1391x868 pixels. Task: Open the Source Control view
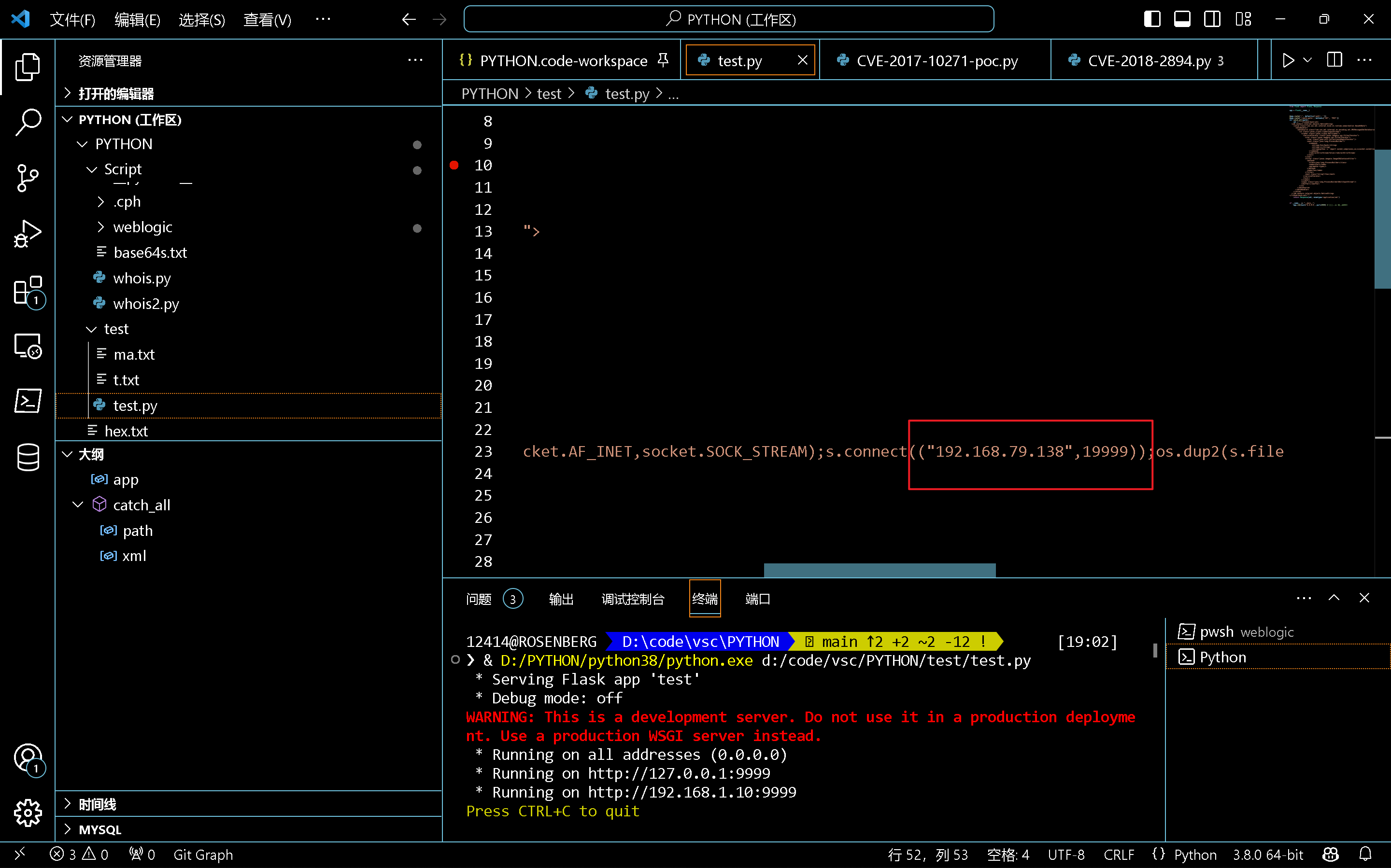(28, 178)
